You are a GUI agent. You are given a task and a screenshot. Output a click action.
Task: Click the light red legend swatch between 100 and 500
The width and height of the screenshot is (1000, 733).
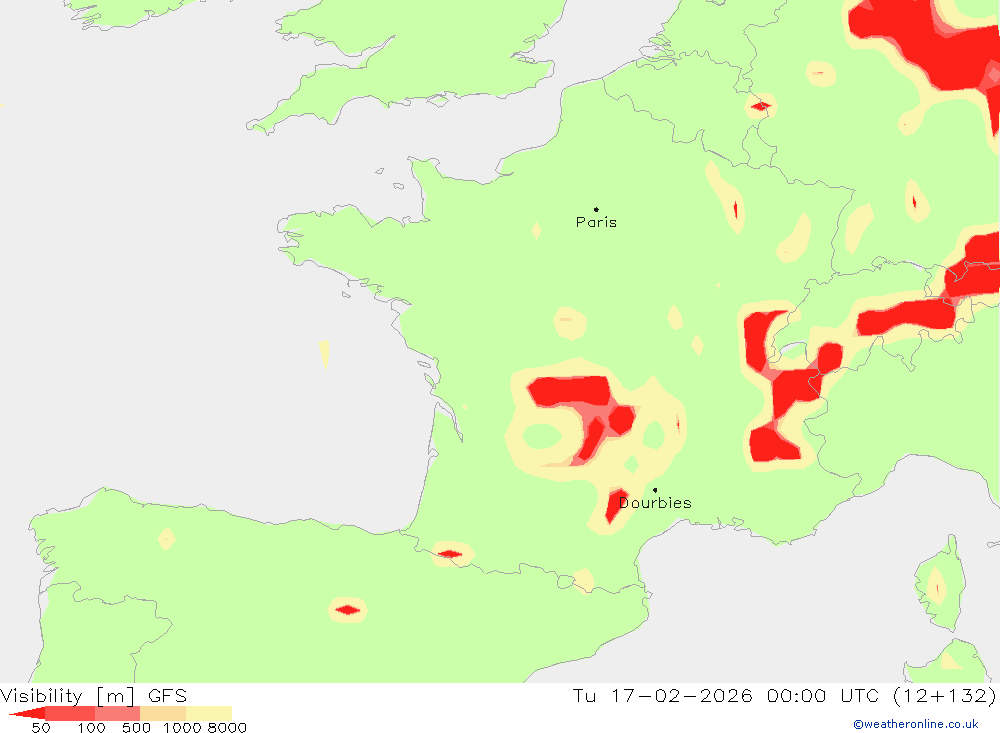tap(117, 713)
